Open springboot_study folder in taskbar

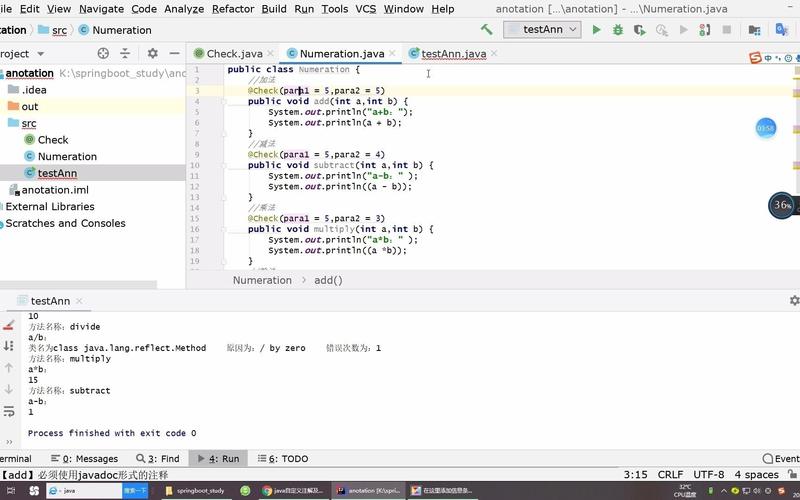pos(195,490)
